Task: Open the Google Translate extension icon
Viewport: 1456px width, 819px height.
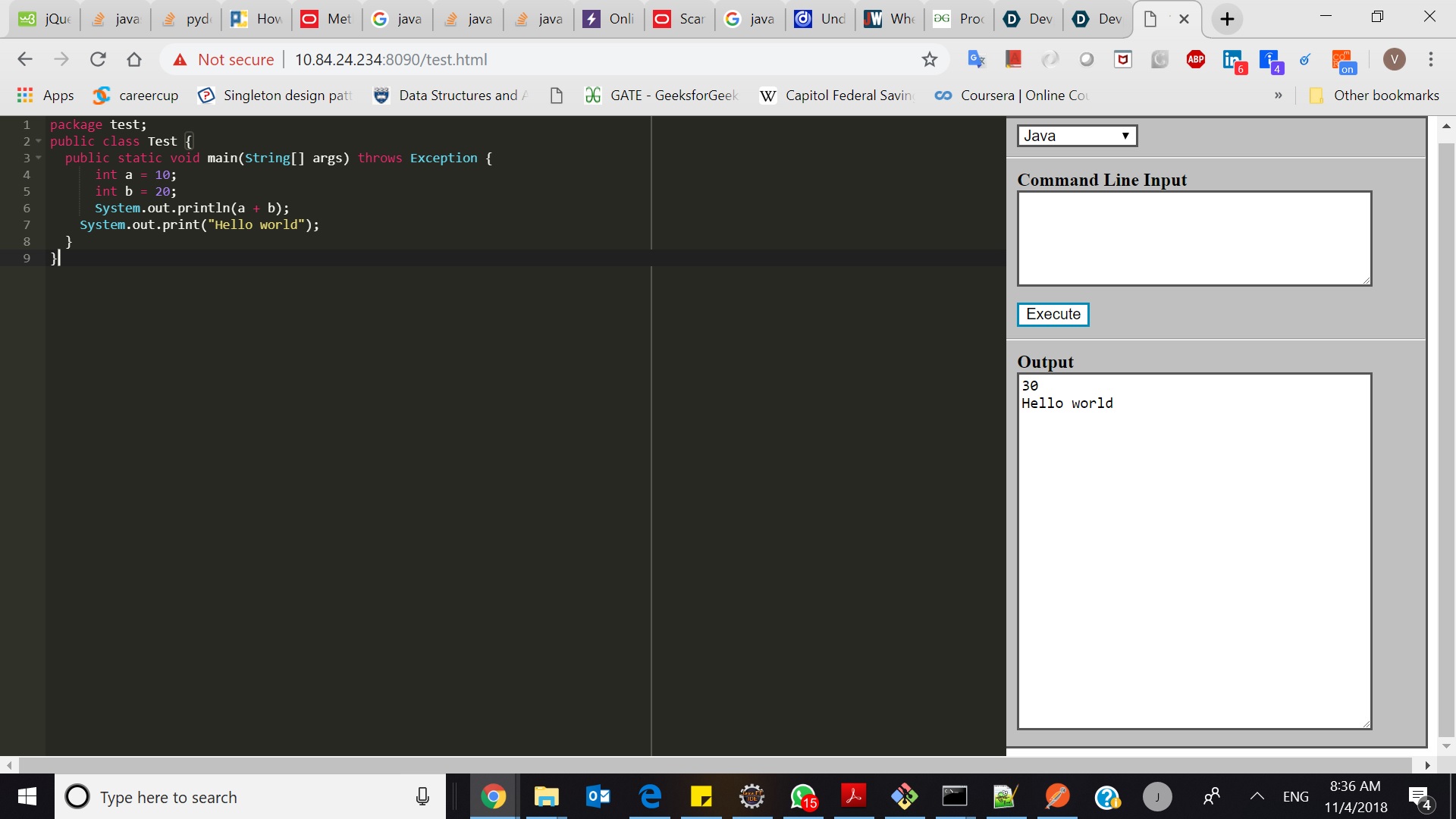Action: 977,59
